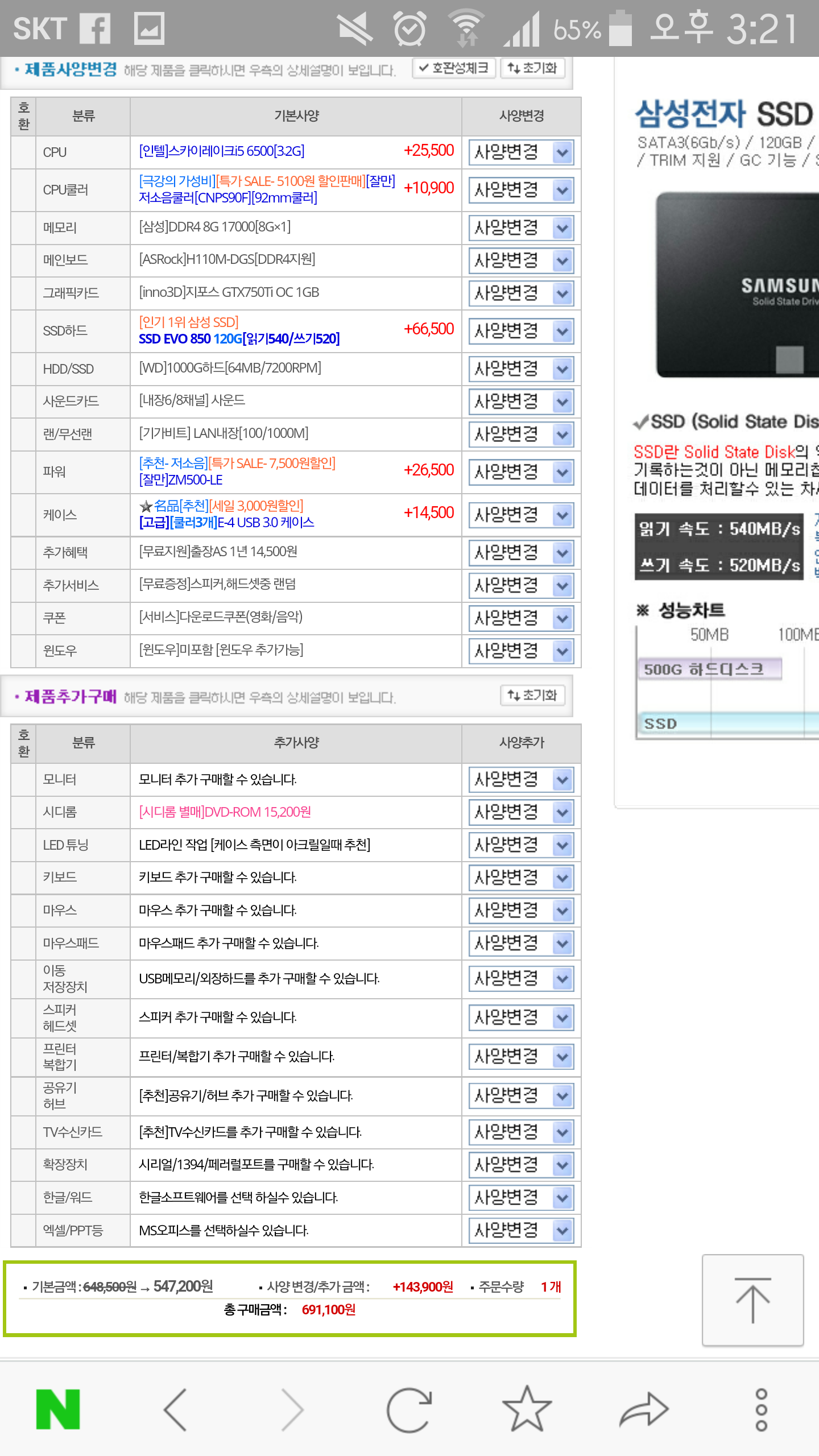Select the 기가비트 LAN내장 entry
The width and height of the screenshot is (819, 1456).
[224, 433]
